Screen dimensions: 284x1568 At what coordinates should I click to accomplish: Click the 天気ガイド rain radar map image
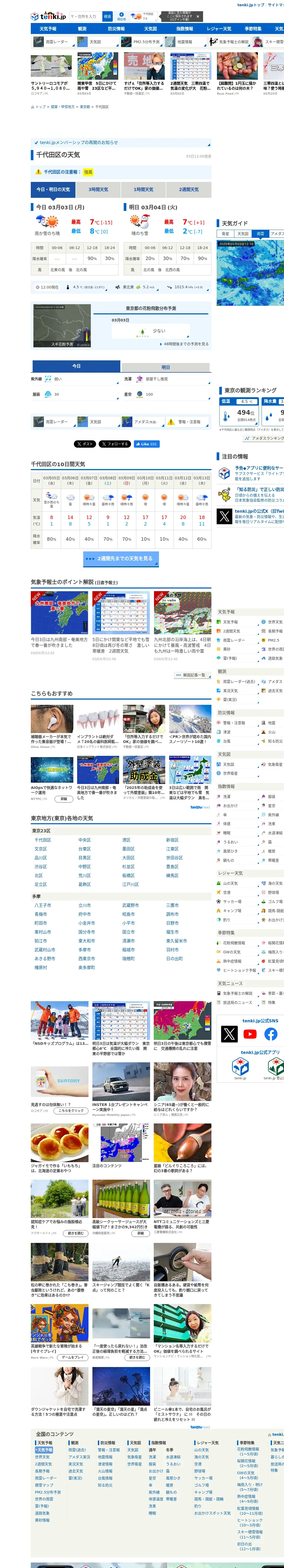point(250,273)
